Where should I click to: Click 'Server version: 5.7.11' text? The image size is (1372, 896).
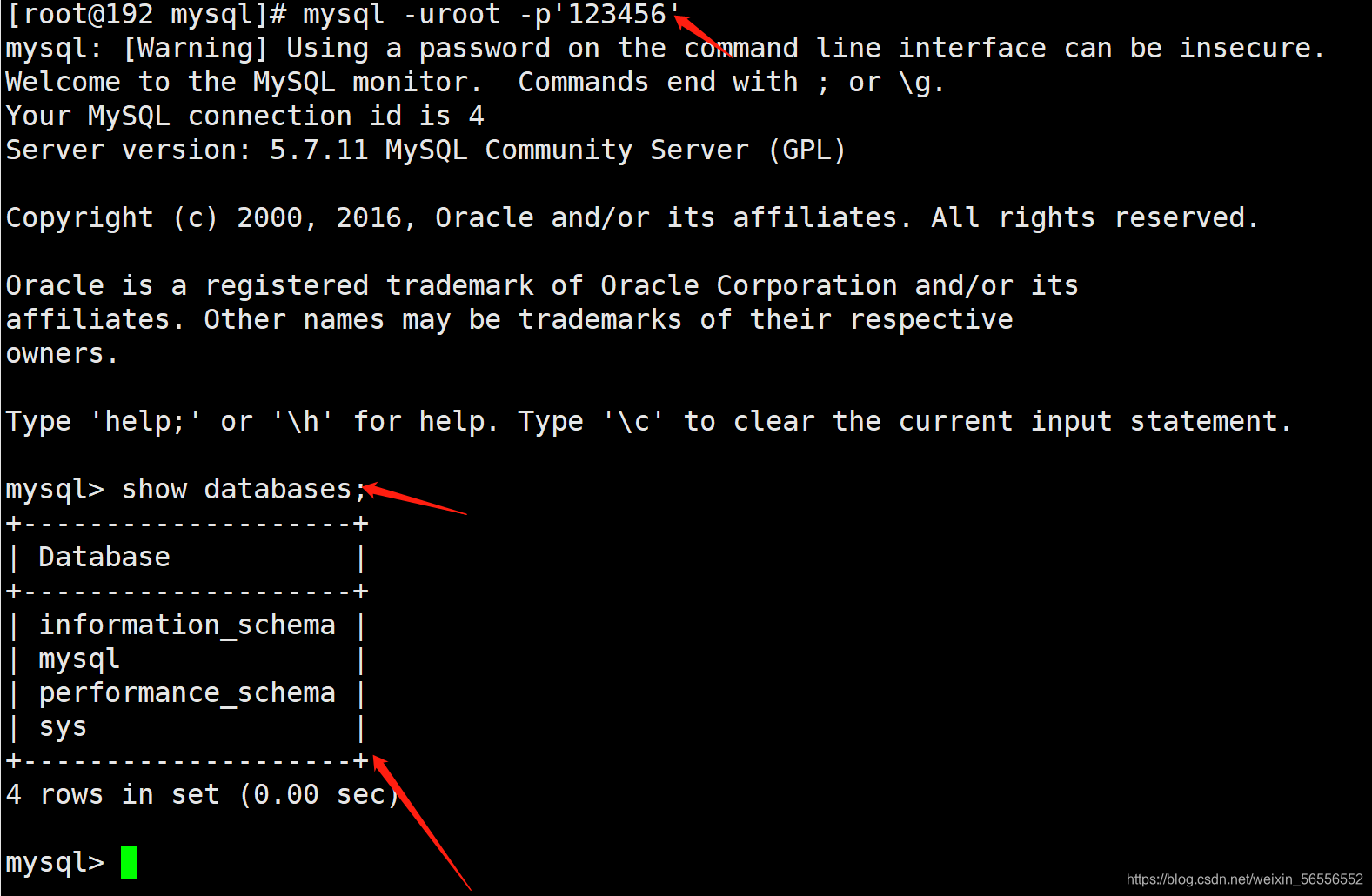click(187, 150)
